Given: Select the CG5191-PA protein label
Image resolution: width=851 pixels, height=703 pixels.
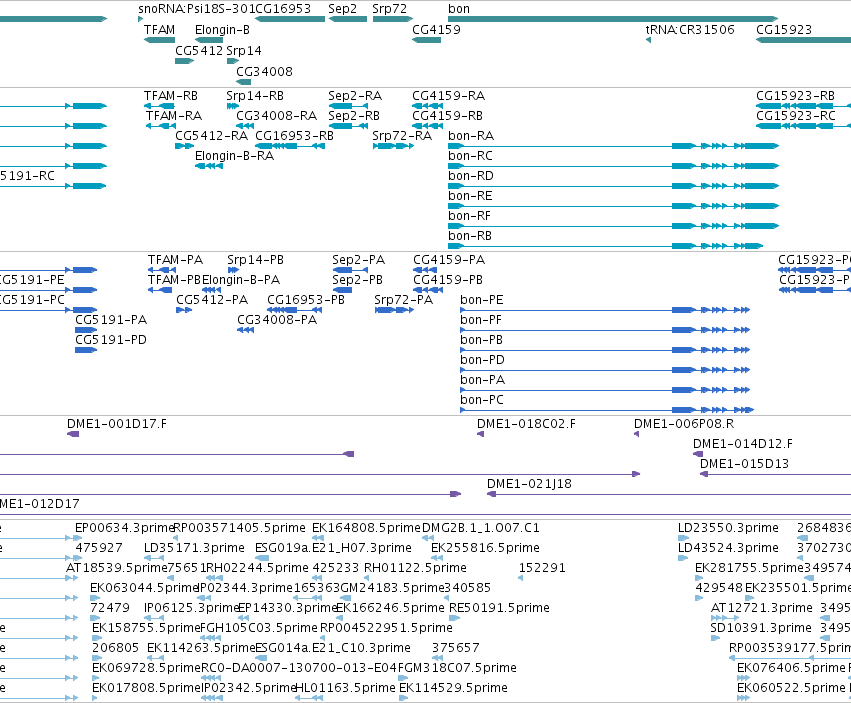Looking at the screenshot, I should pos(111,320).
